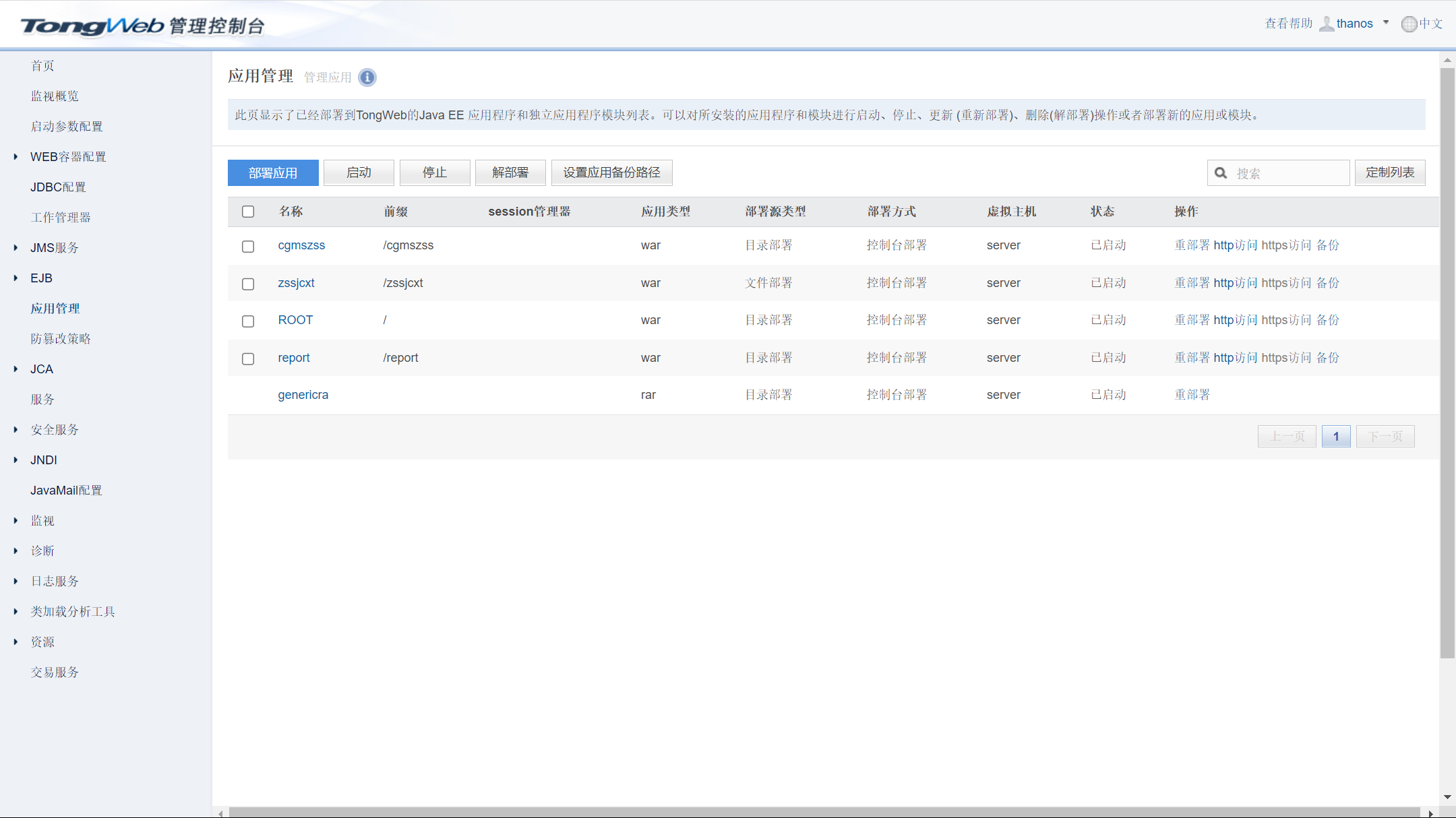Click the thanos user avatar icon
The width and height of the screenshot is (1456, 818).
point(1326,24)
